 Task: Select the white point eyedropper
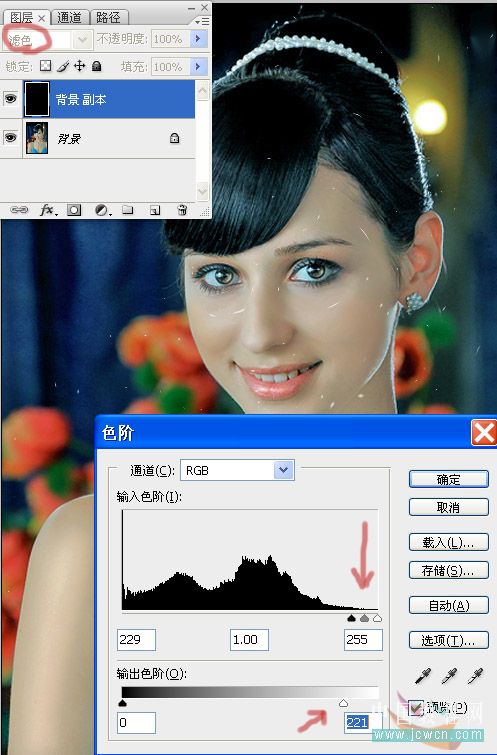coord(475,676)
